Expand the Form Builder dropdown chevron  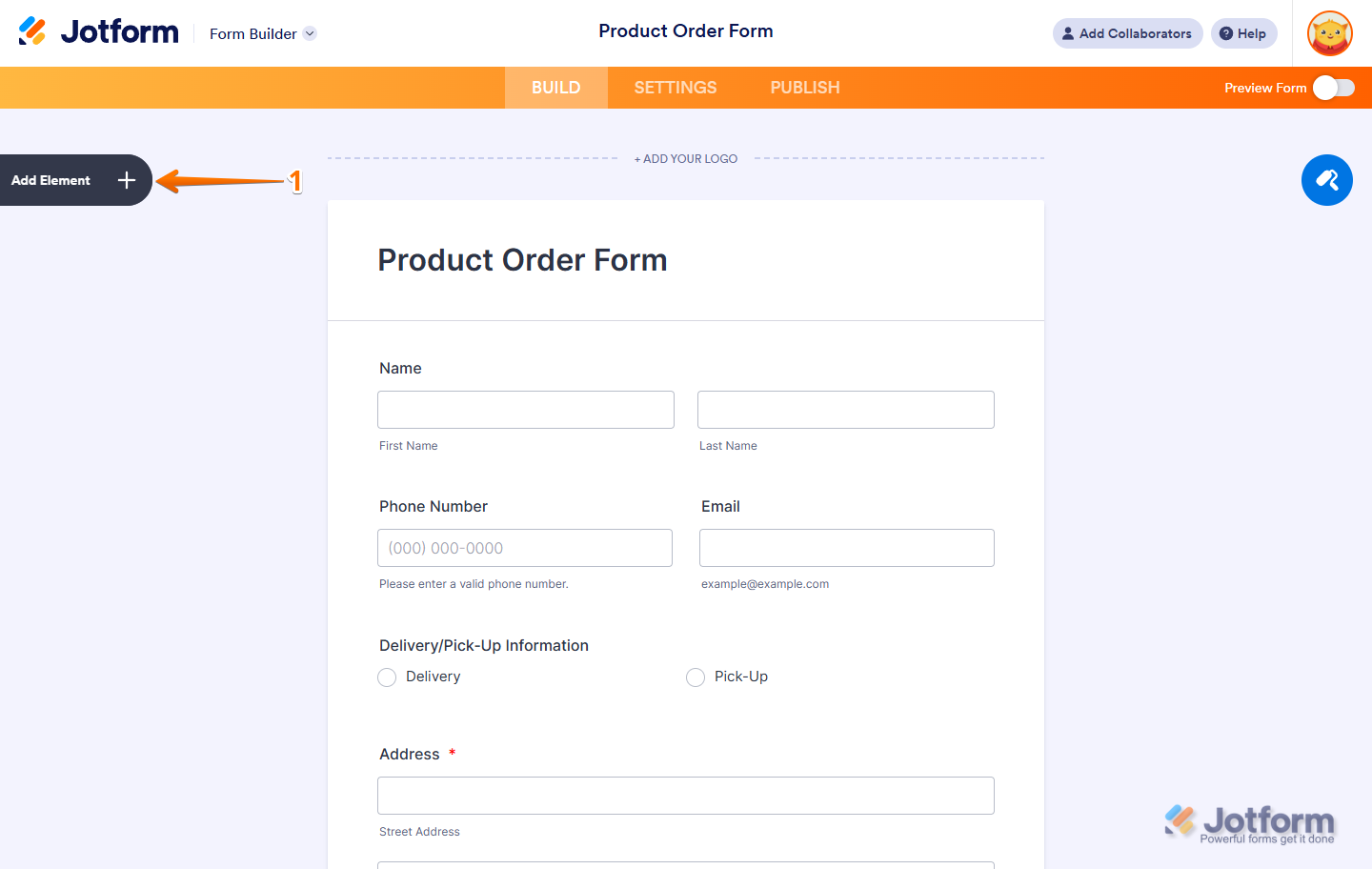click(310, 33)
